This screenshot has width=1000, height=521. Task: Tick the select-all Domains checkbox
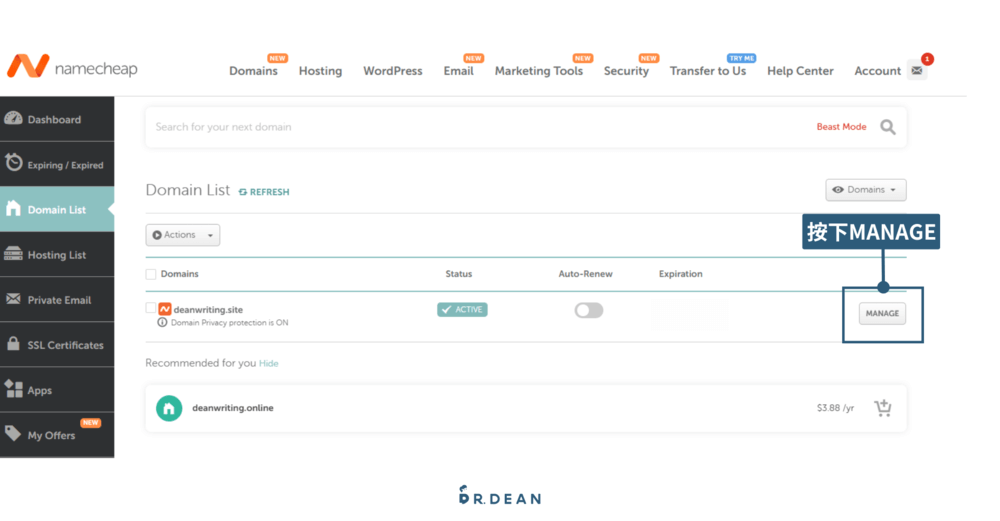151,274
